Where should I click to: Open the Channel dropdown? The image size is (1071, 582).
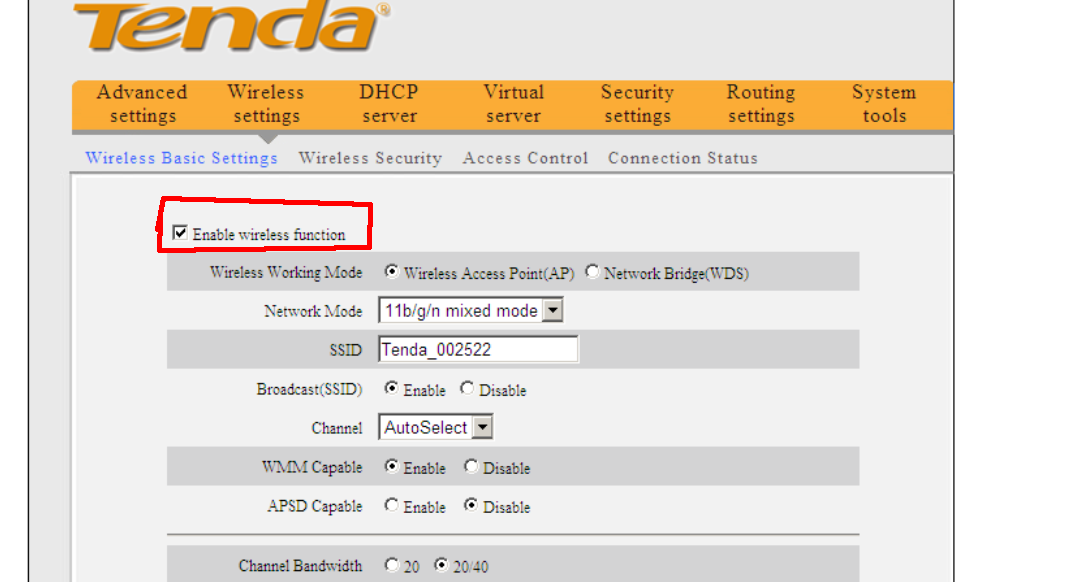(x=436, y=428)
